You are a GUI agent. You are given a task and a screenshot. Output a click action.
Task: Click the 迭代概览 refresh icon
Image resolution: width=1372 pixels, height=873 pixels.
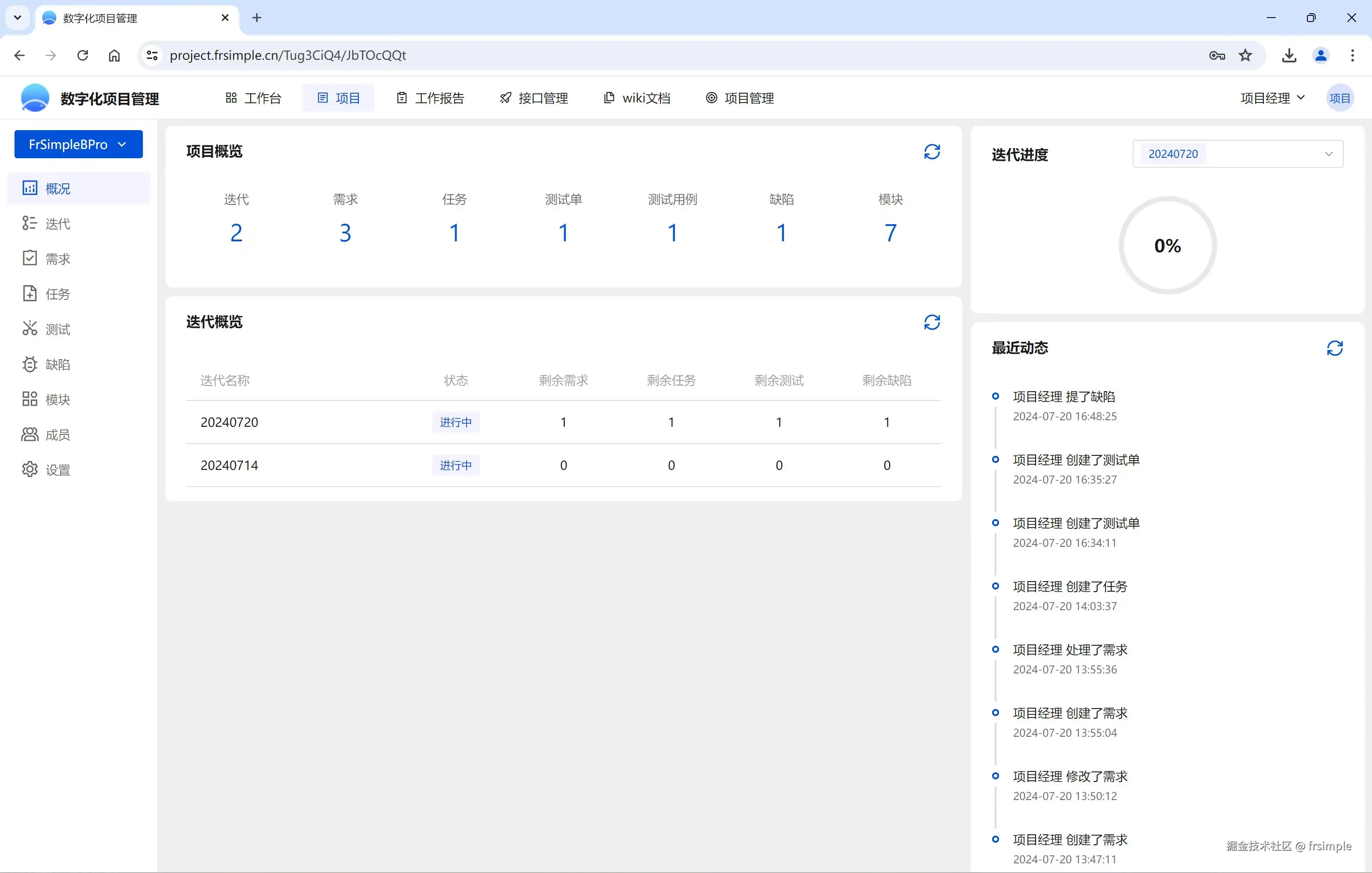(x=931, y=322)
